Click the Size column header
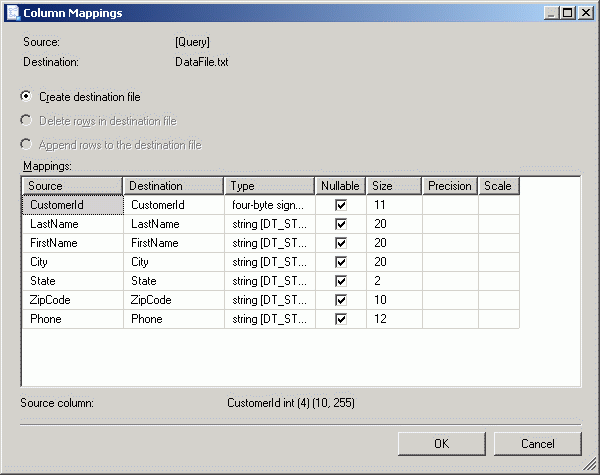 [x=394, y=186]
